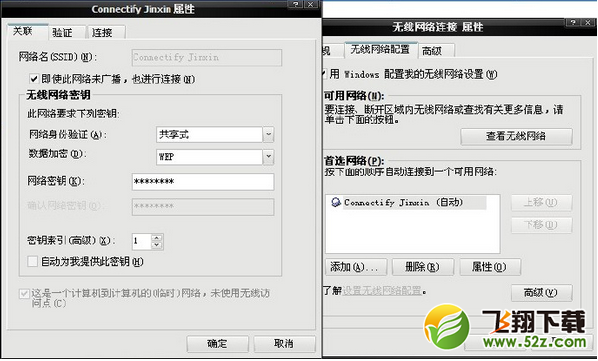Click the 删除 button
The height and width of the screenshot is (361, 598).
(423, 267)
